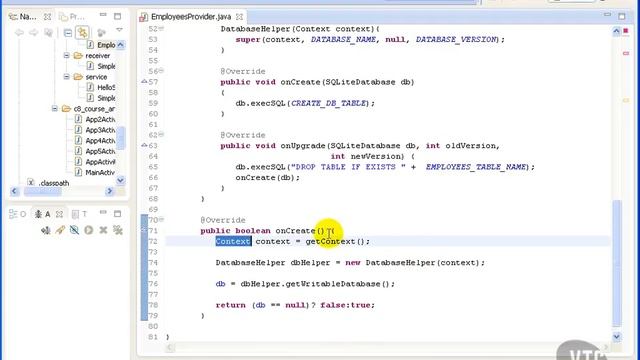Screen dimensions: 640x360
Task: Maximize the Ant view panel
Action: [x=118, y=213]
